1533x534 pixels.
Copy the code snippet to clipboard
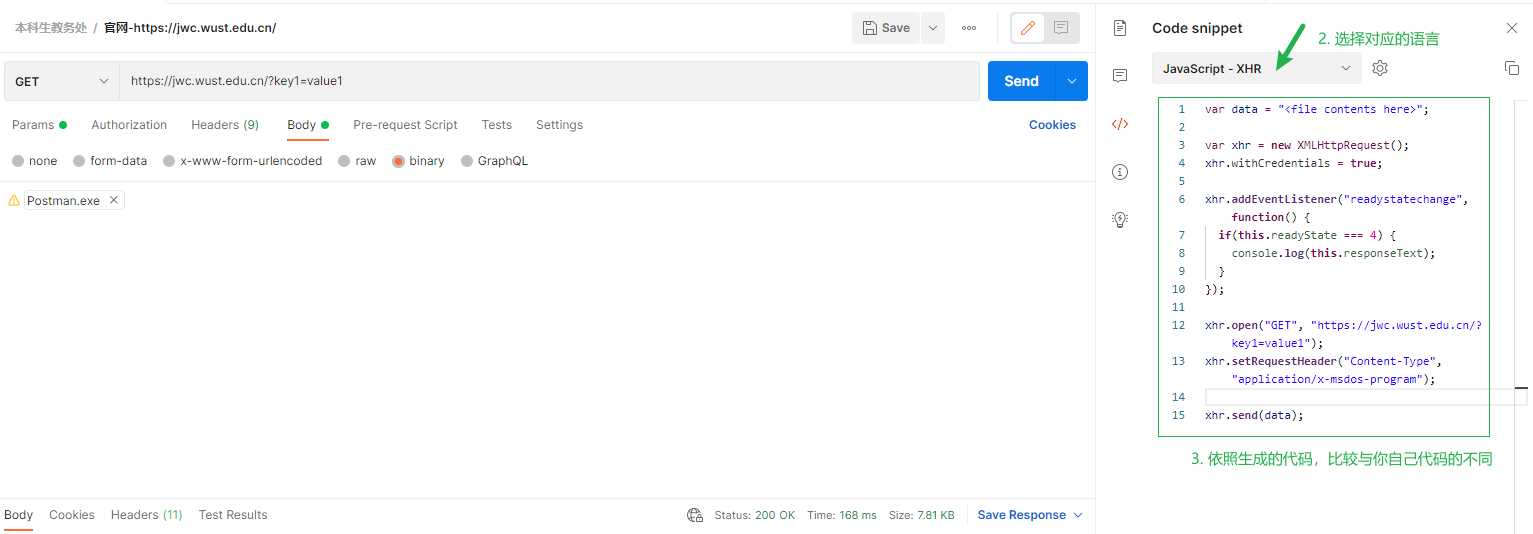(1512, 68)
